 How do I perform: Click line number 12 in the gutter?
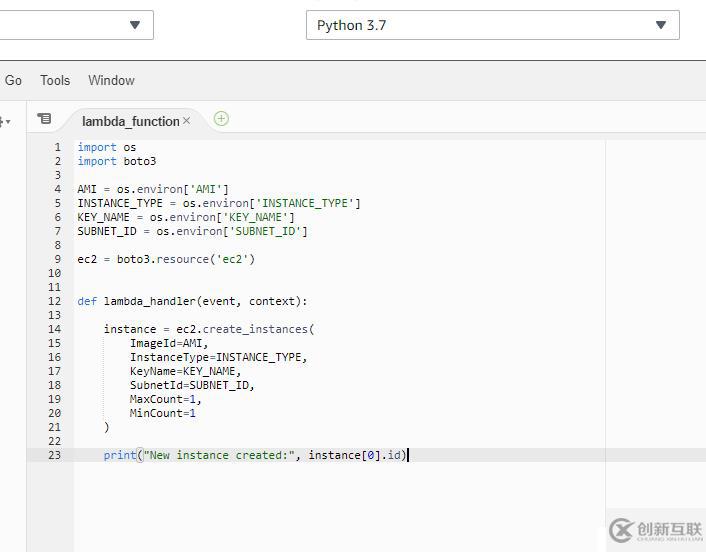coord(54,301)
